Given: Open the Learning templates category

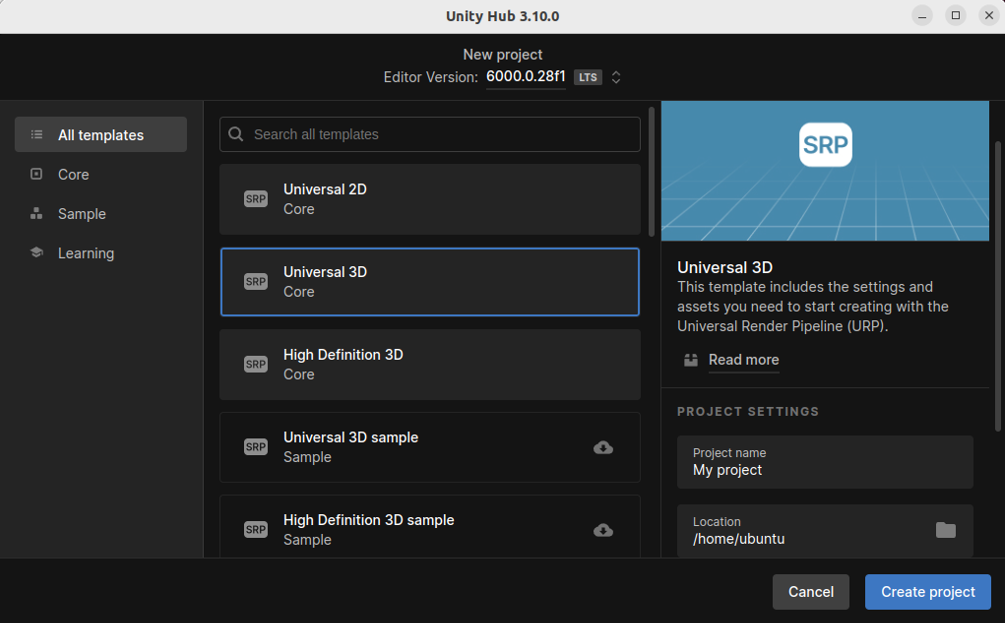Looking at the screenshot, I should [85, 253].
